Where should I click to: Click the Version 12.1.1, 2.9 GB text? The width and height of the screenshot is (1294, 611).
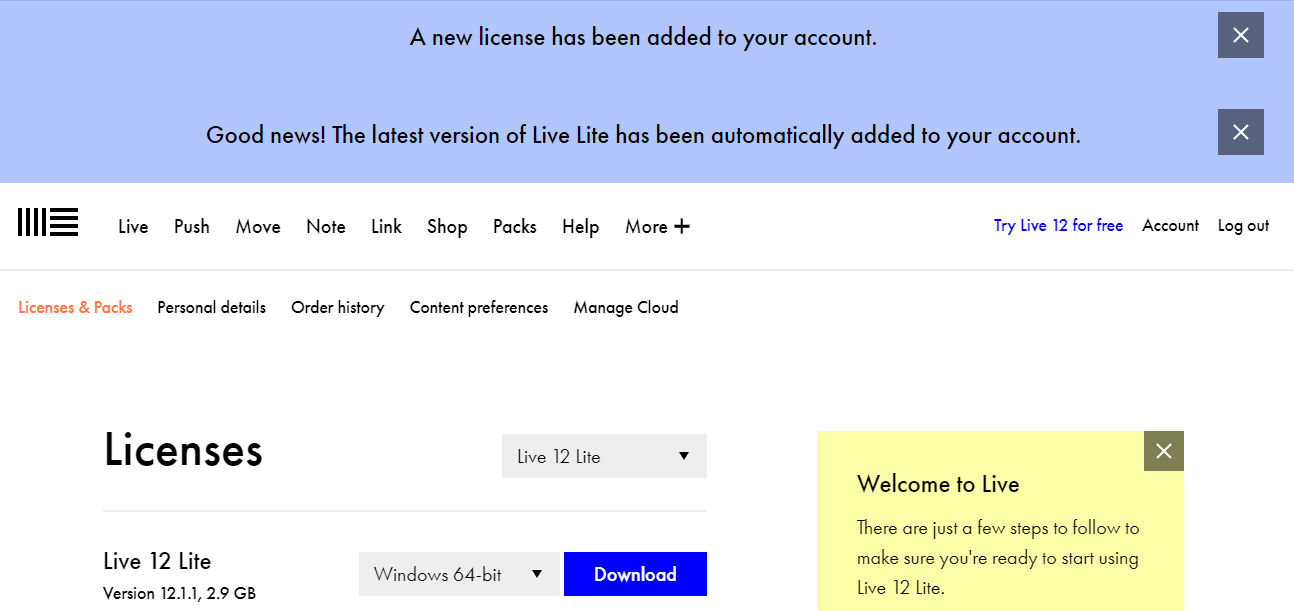pos(179,593)
